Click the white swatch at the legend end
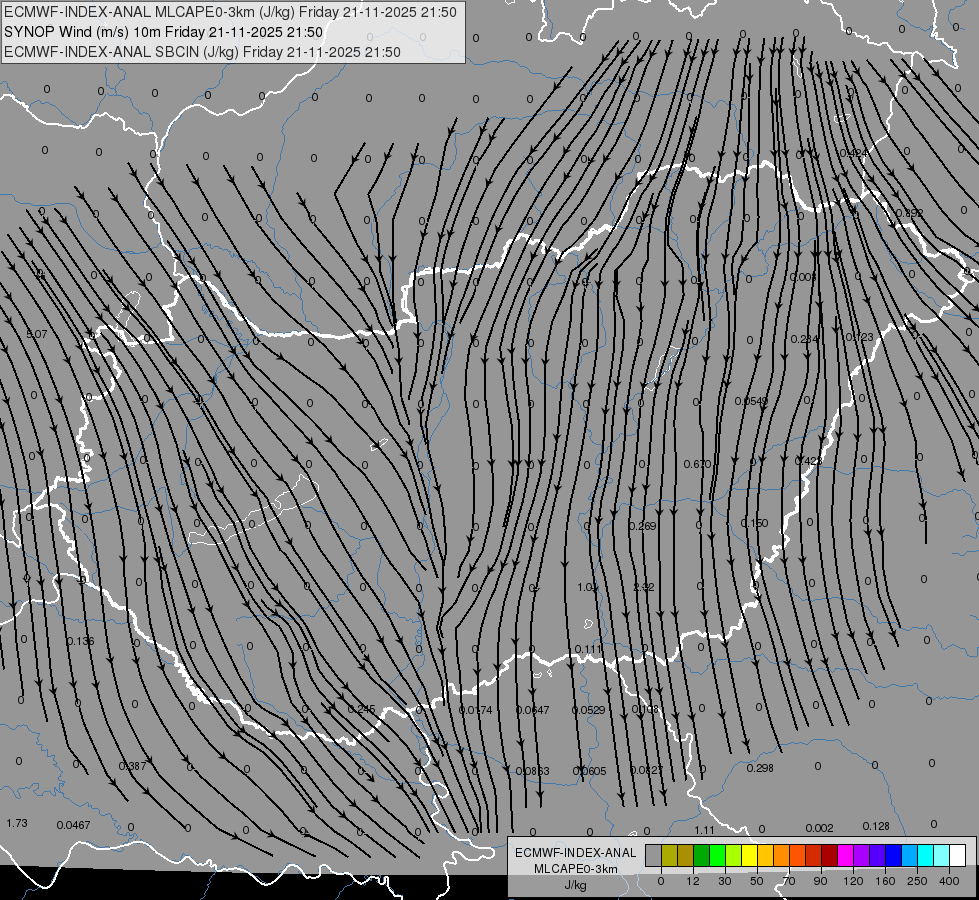Image resolution: width=979 pixels, height=900 pixels. (x=958, y=855)
